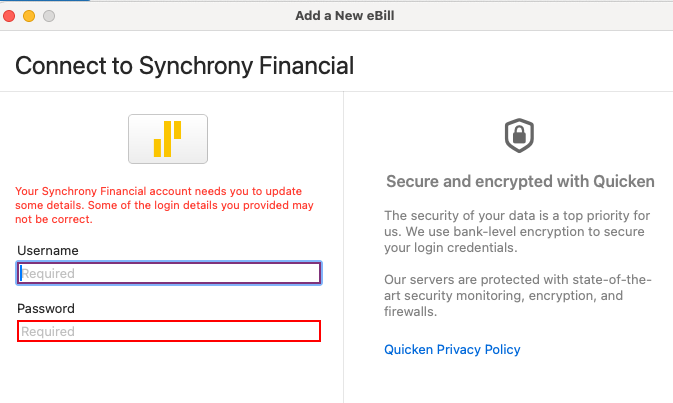Click the Required placeholder in Password

48,331
